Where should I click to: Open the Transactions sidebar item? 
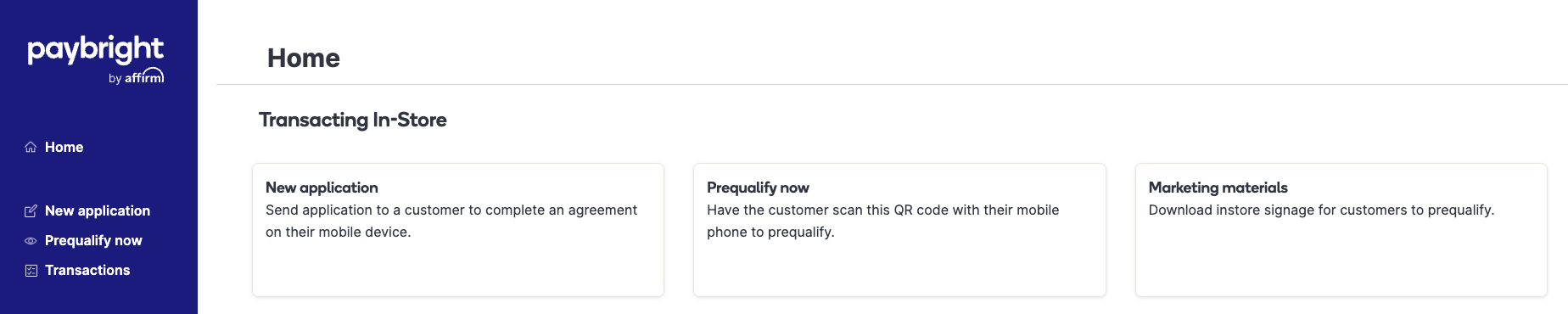point(87,271)
